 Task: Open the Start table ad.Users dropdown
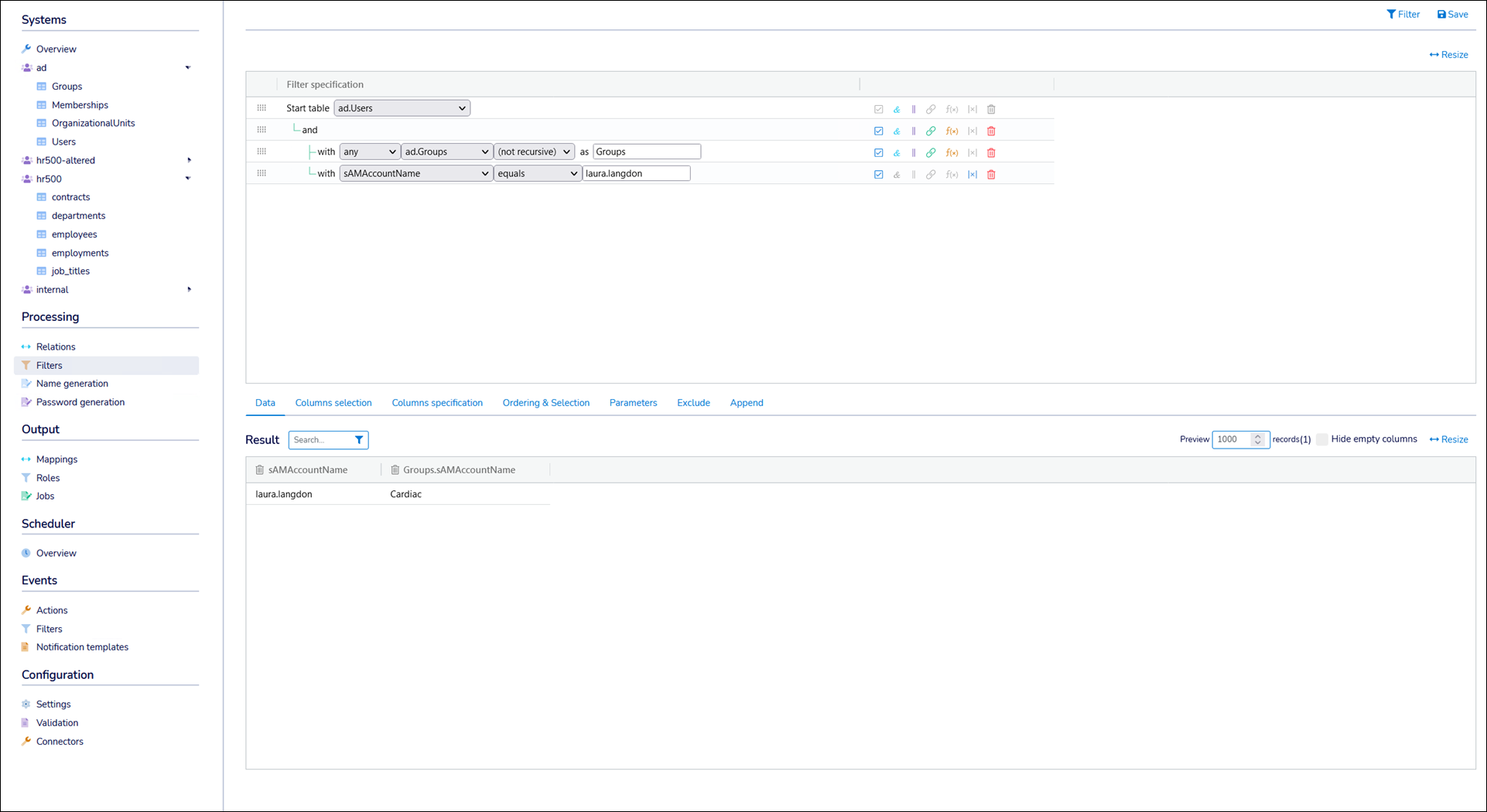coord(402,108)
